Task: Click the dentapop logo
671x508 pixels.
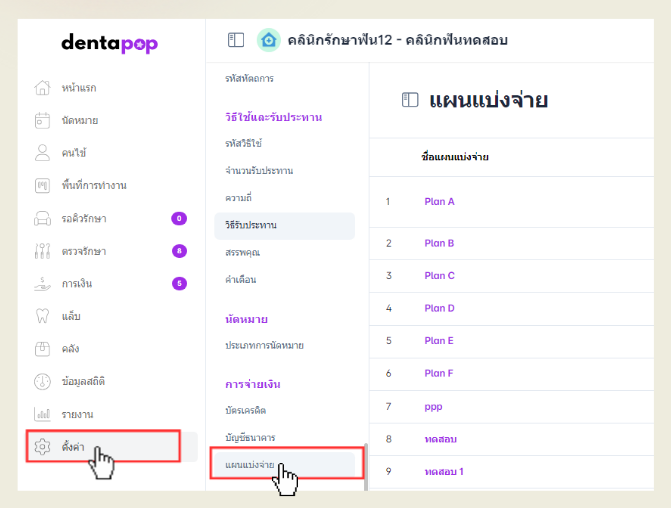Action: point(109,43)
